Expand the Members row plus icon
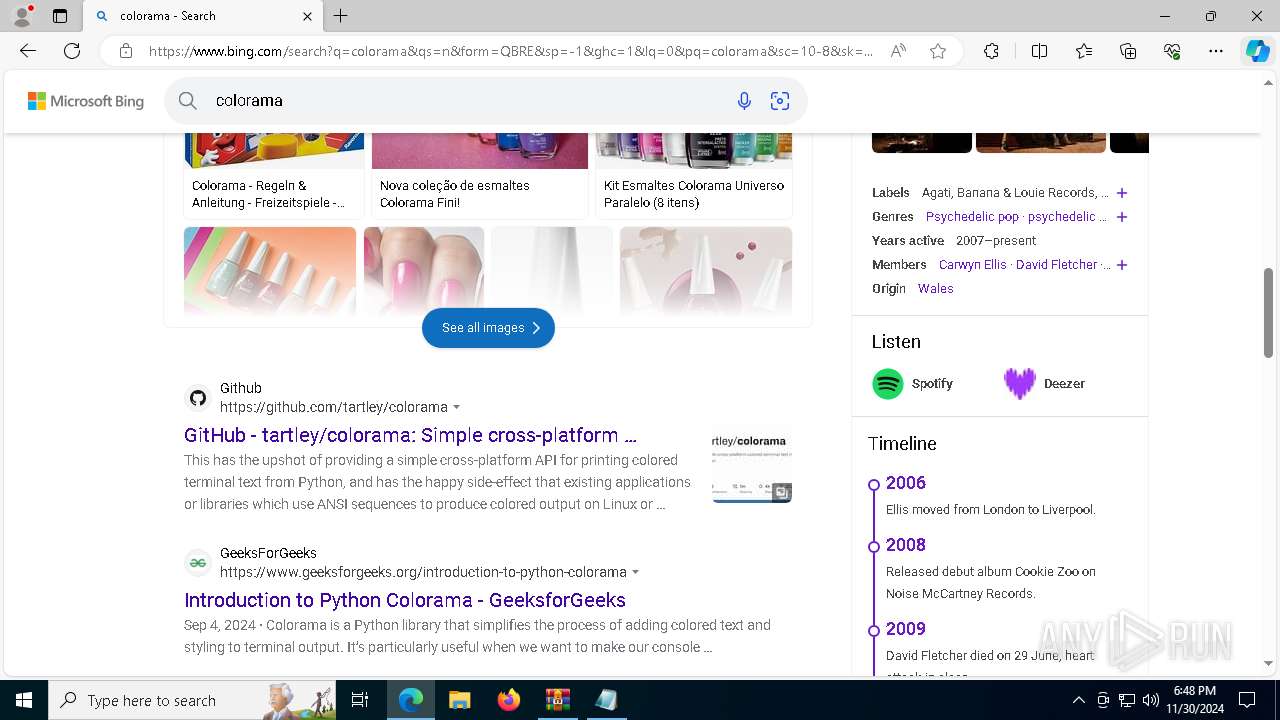 tap(1122, 265)
